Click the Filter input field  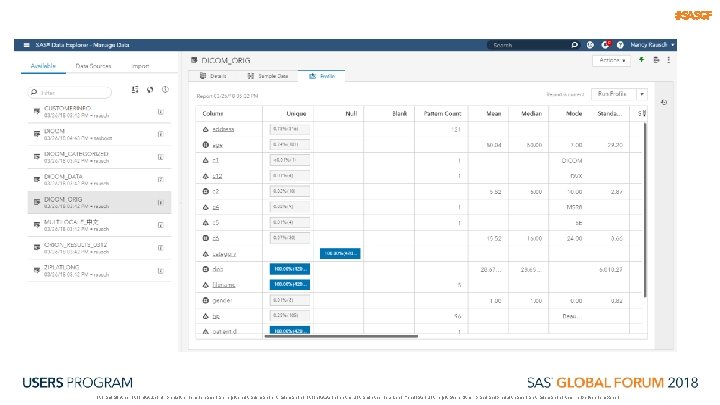coord(70,93)
